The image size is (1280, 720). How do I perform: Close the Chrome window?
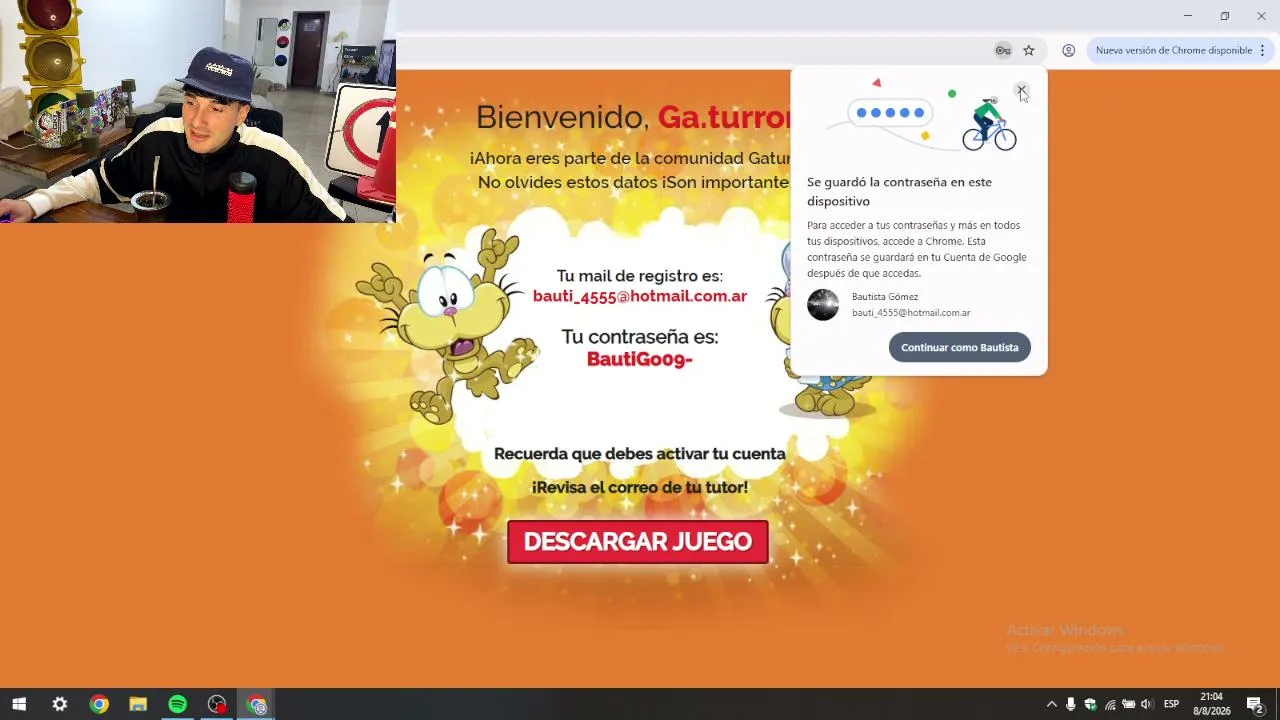[1261, 16]
